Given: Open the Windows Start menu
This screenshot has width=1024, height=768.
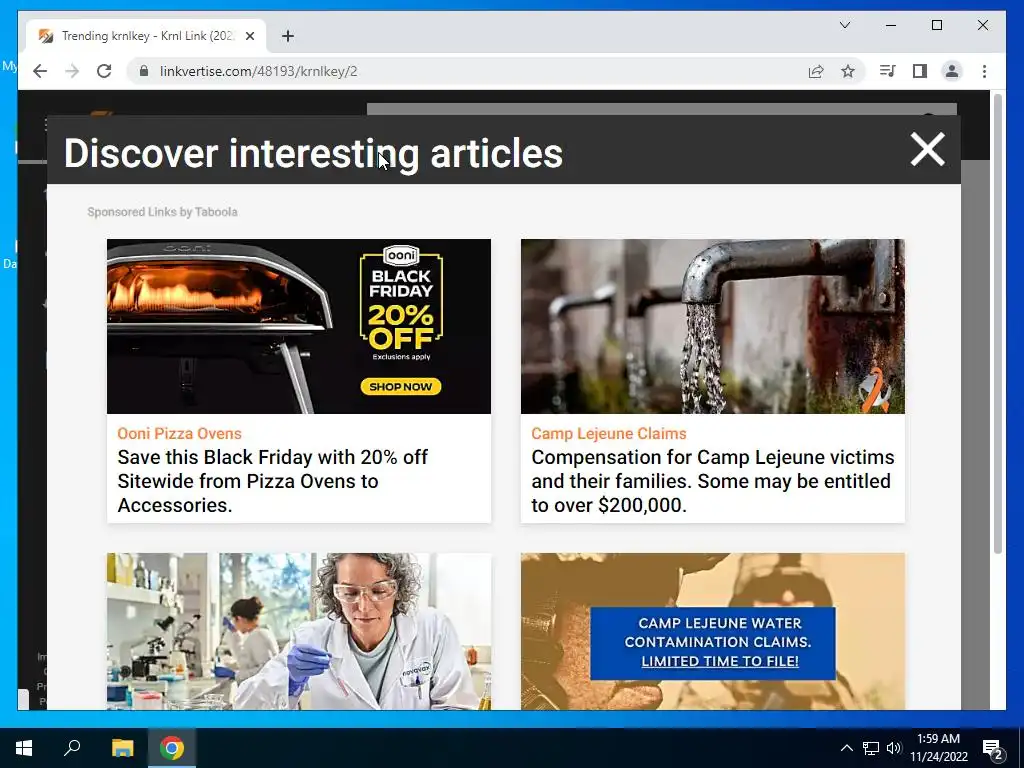Looking at the screenshot, I should click(x=24, y=748).
